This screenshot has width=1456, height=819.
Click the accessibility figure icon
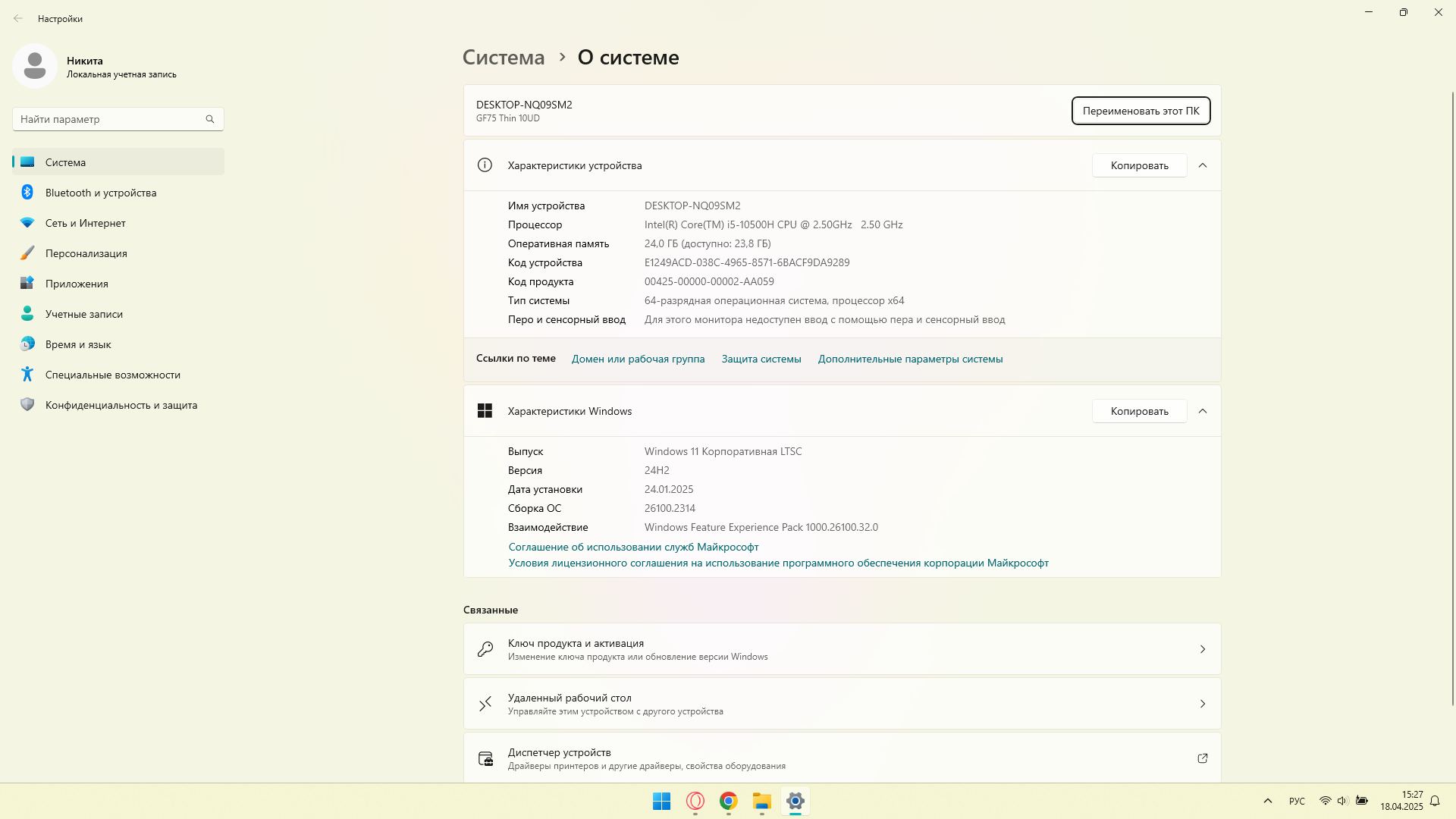click(x=27, y=374)
